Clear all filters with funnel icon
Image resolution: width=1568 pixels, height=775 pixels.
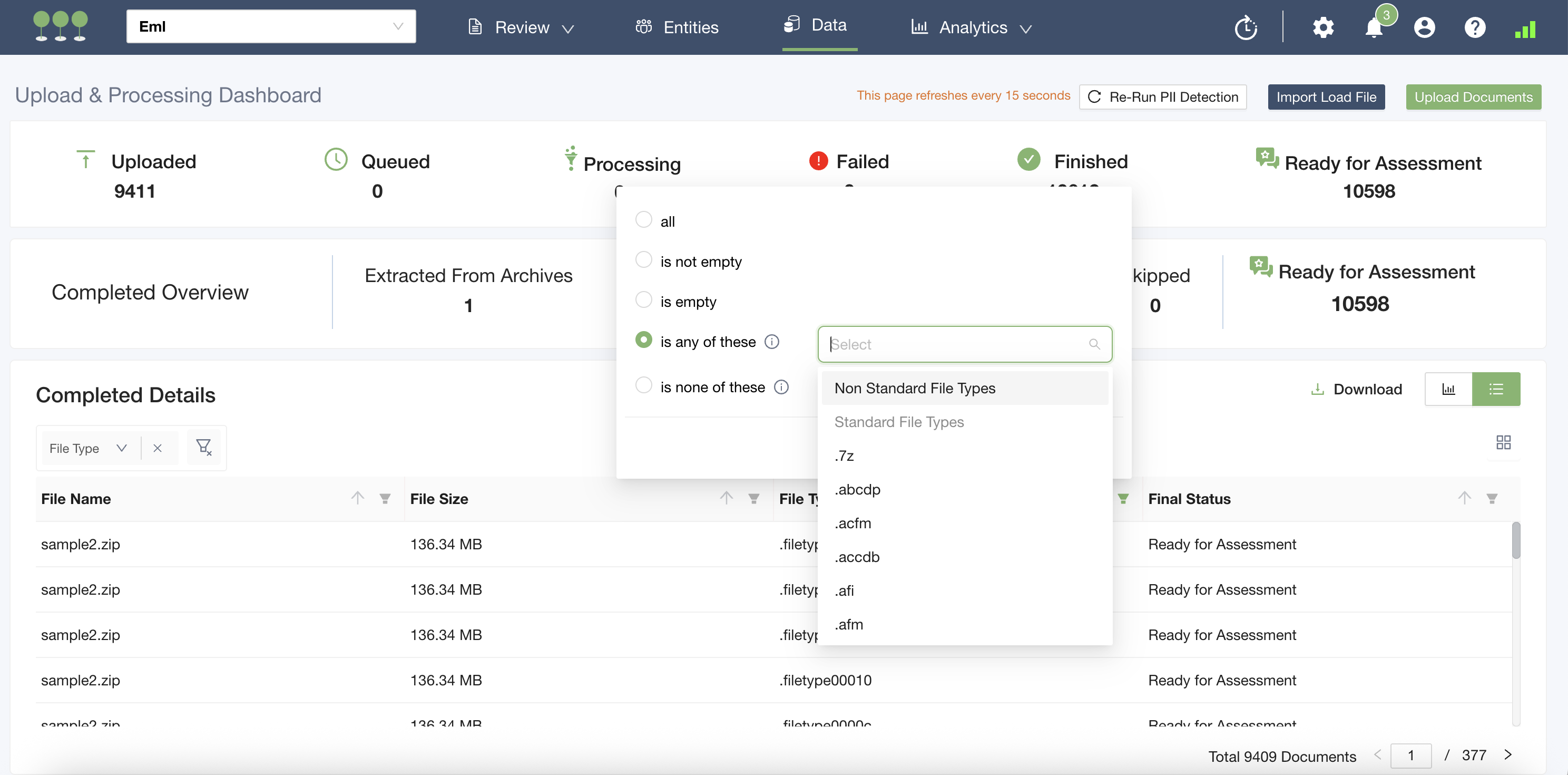click(204, 447)
